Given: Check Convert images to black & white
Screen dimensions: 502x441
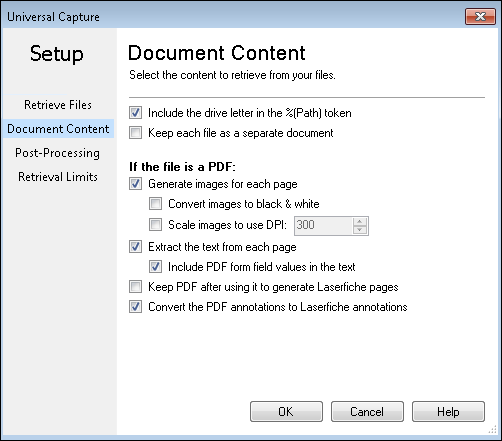Looking at the screenshot, I should pos(155,204).
